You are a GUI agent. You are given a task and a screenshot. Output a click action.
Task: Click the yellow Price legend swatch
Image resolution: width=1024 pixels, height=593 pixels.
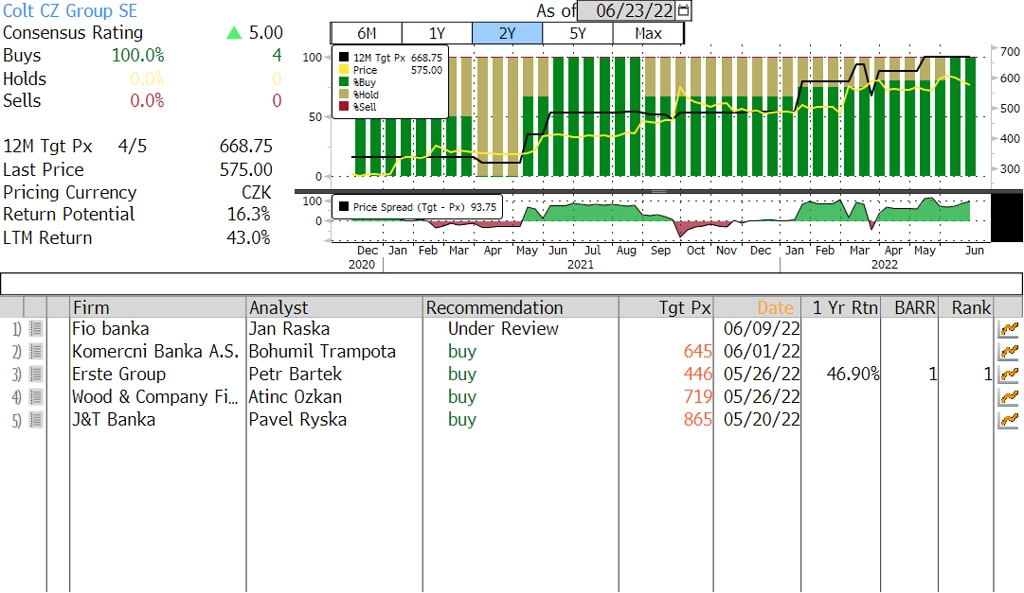(344, 70)
